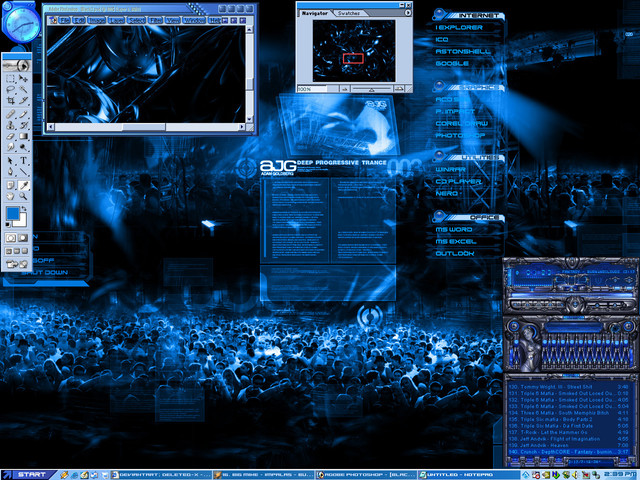The height and width of the screenshot is (480, 640).
Task: Select the Eraser tool
Action: [x=10, y=136]
